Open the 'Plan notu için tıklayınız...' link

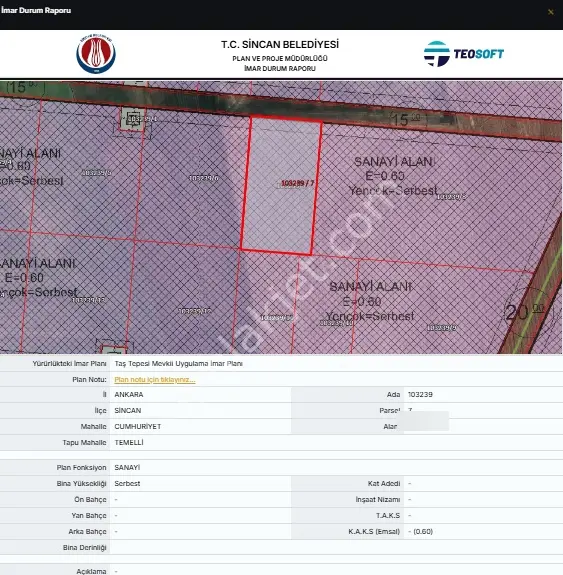tap(154, 380)
